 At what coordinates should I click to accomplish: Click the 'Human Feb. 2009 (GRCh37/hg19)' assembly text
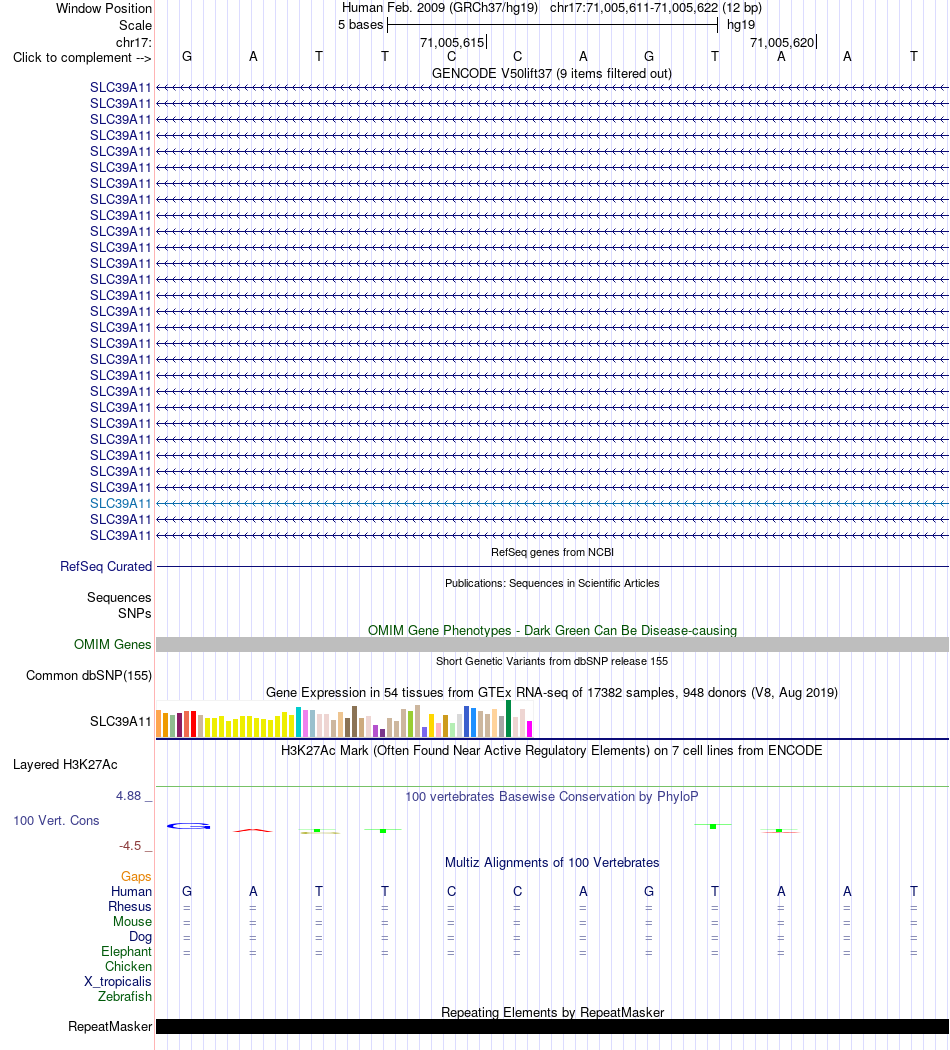(440, 8)
